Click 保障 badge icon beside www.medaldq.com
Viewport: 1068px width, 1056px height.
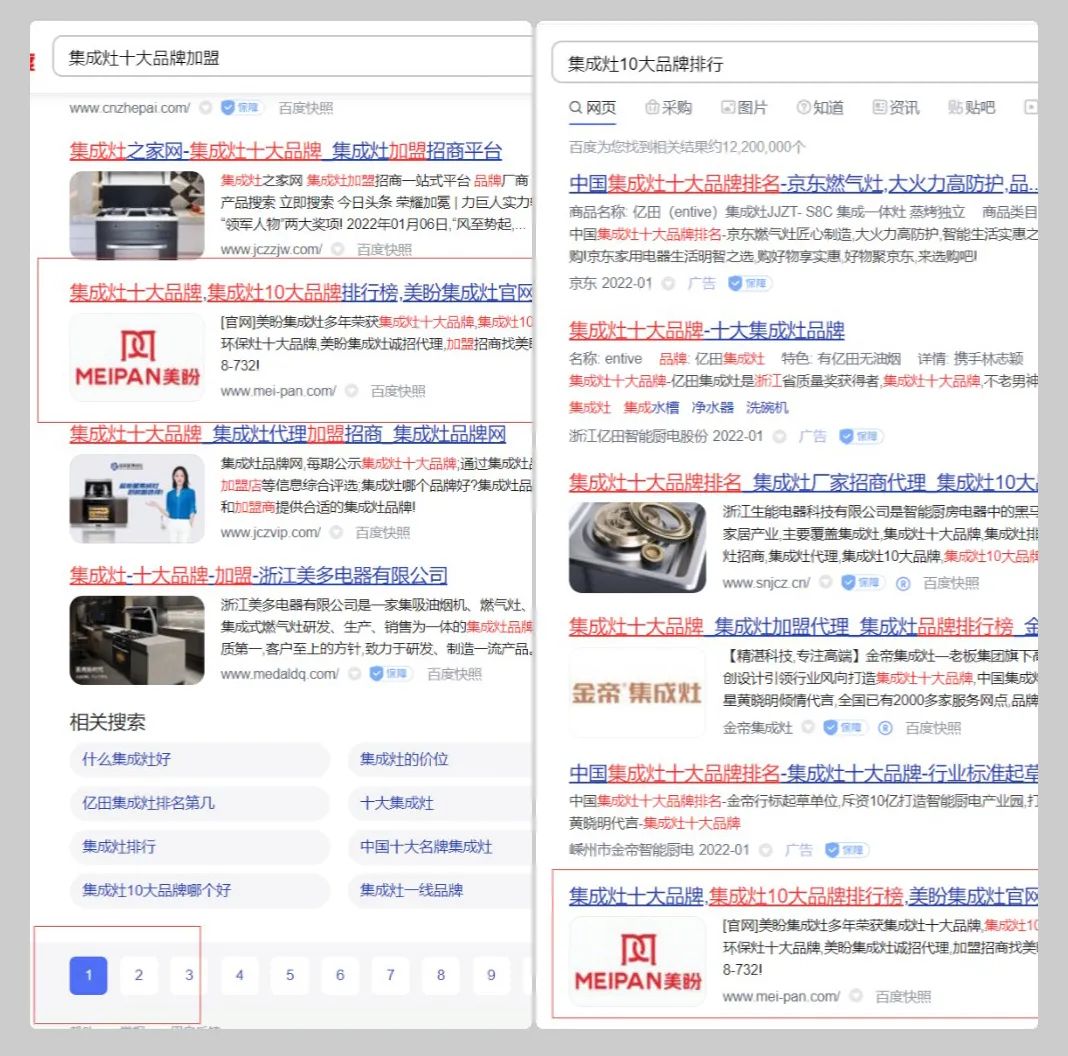coord(390,674)
